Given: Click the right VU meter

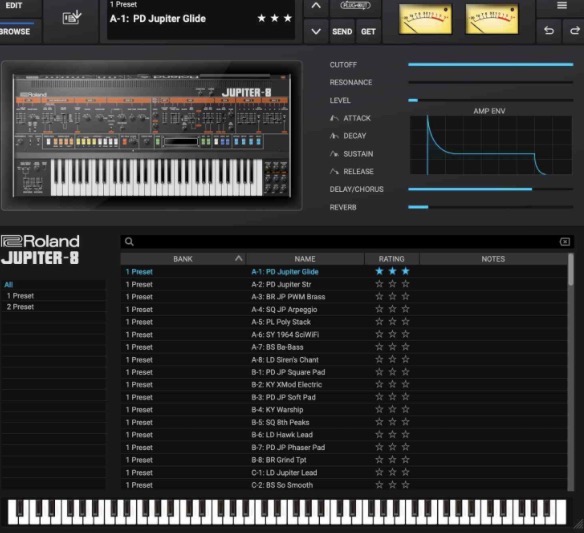Looking at the screenshot, I should (x=492, y=19).
